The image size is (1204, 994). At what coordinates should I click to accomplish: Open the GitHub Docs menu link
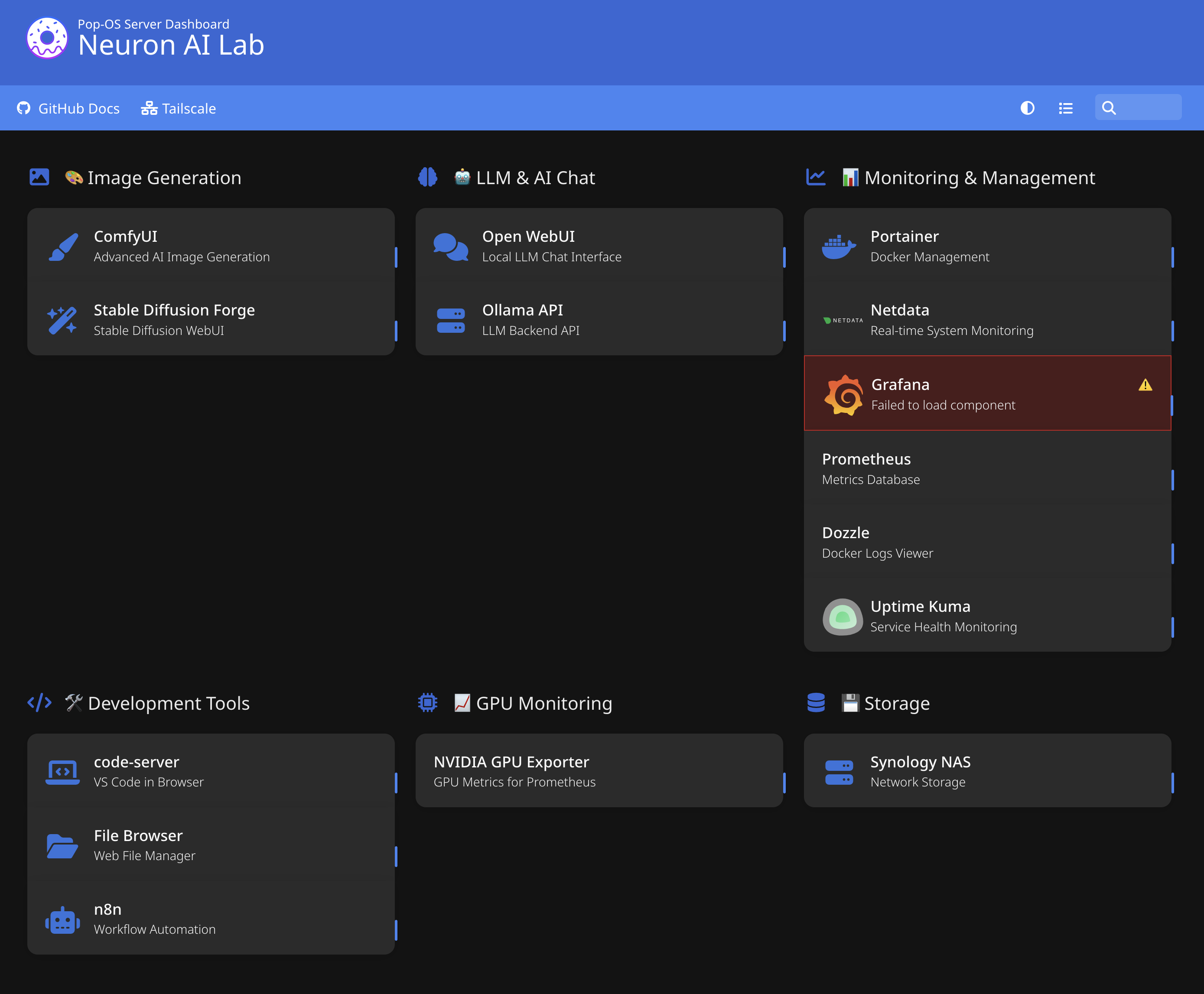click(x=78, y=107)
